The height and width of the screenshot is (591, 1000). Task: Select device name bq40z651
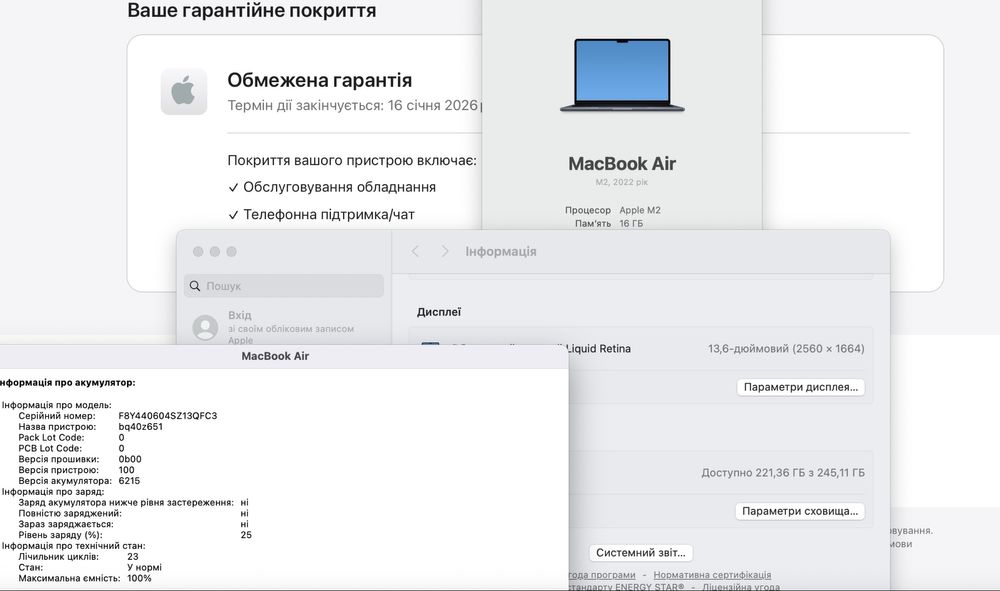[140, 427]
